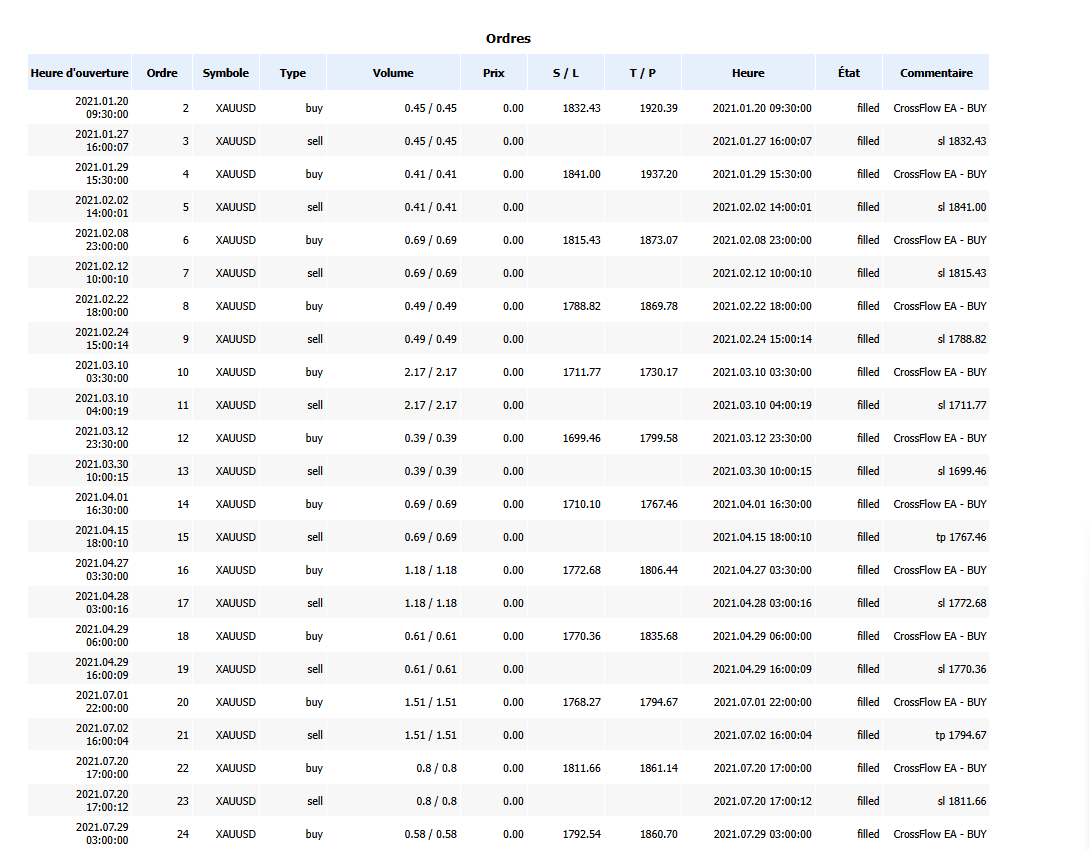Click the comment 'sl 1770.36'
Image resolution: width=1089 pixels, height=850 pixels.
pos(962,669)
